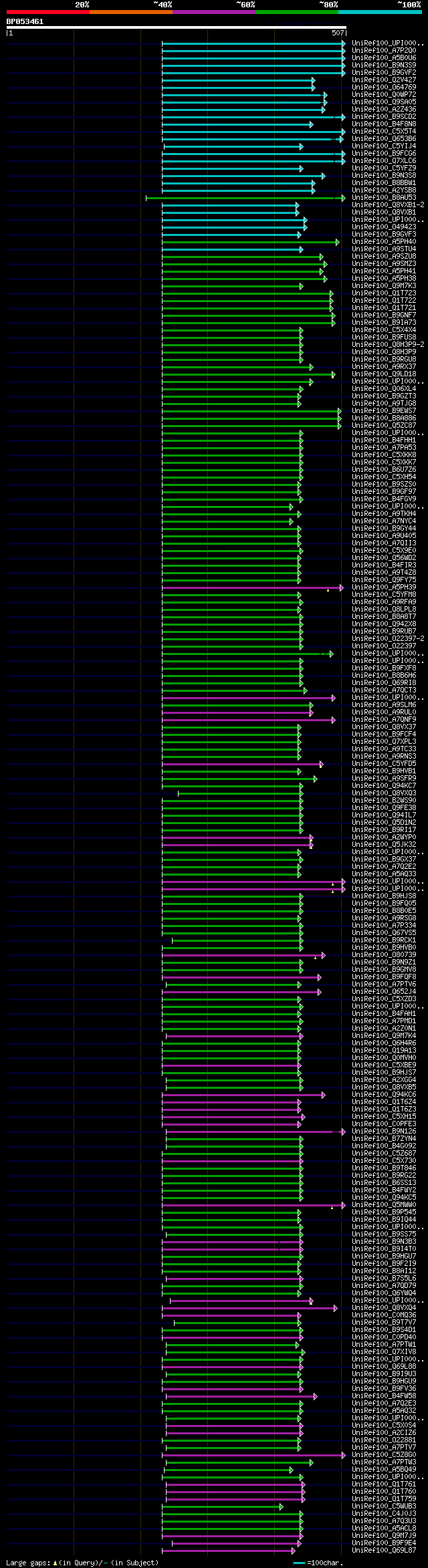Open the UniRef100_B9N3S9 entry
Image resolution: width=428 pixels, height=1568 pixels.
[x=384, y=65]
